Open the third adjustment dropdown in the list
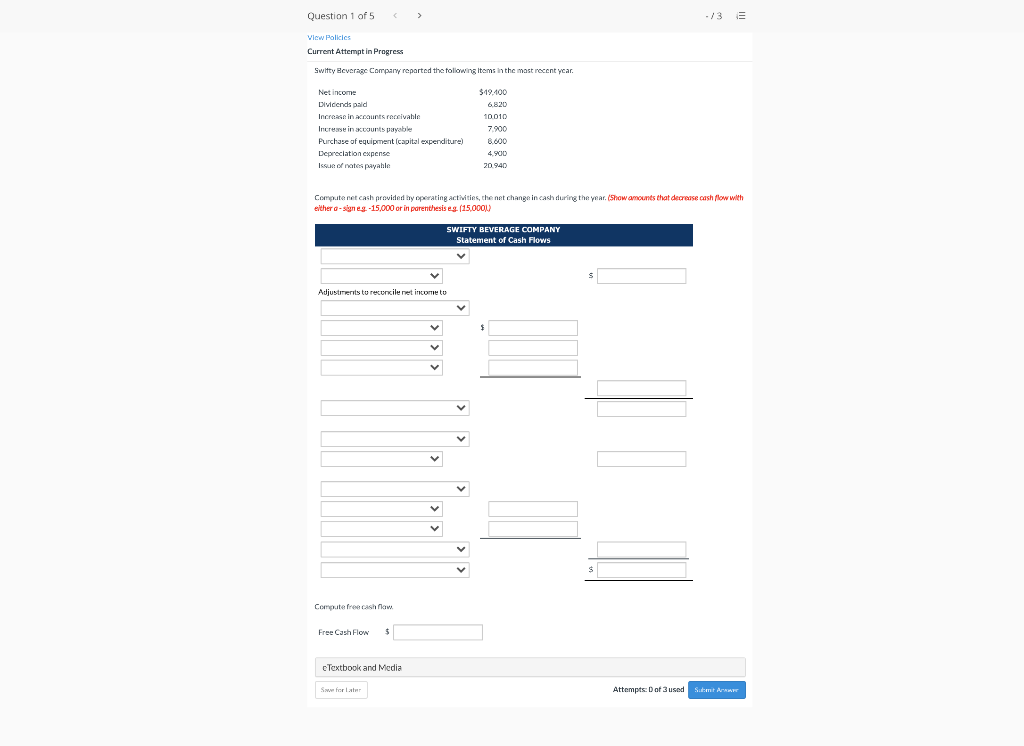Image resolution: width=1024 pixels, height=746 pixels. 381,367
